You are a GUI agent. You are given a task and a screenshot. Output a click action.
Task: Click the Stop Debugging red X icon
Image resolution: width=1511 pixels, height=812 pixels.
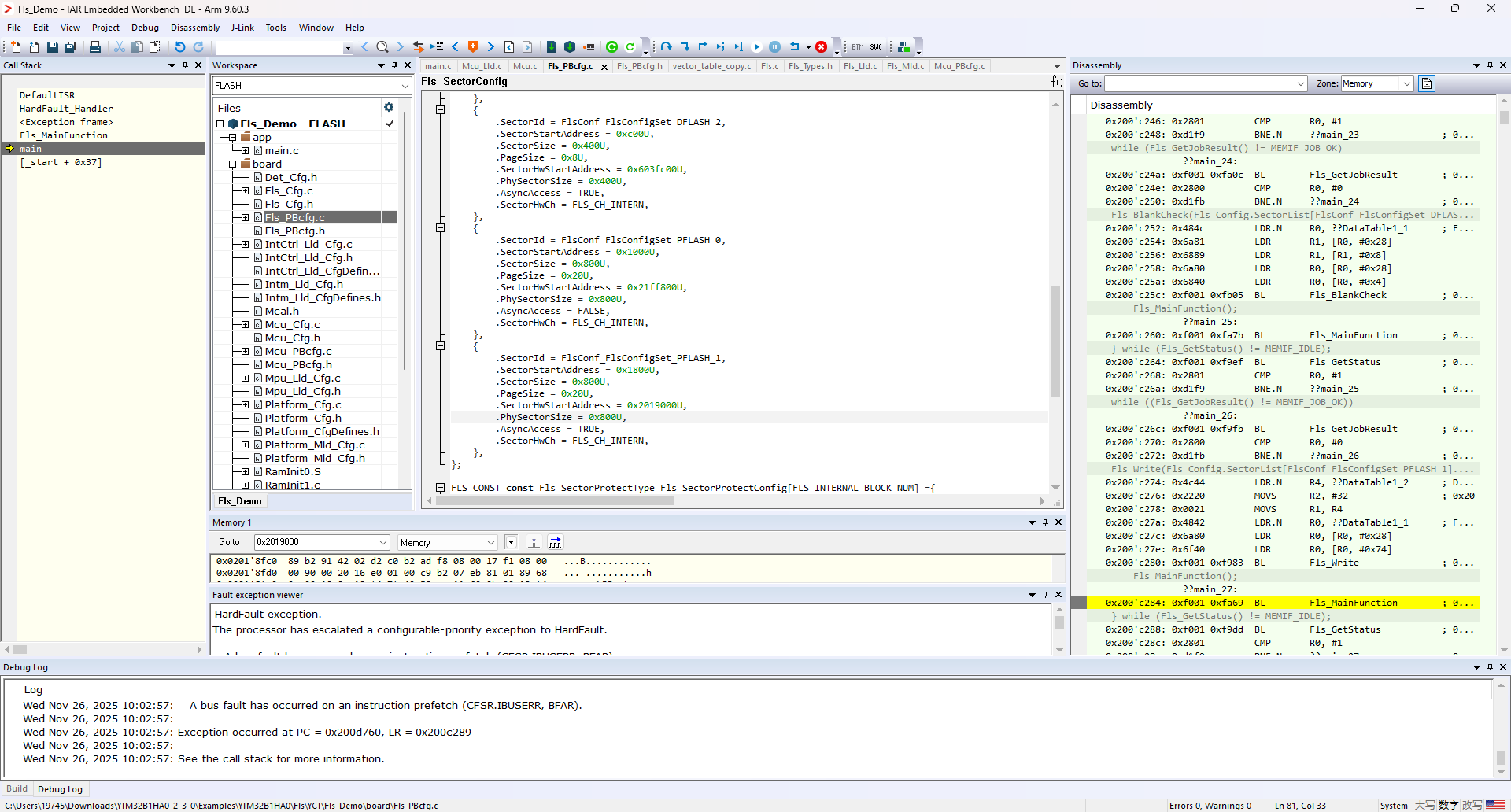(x=821, y=47)
